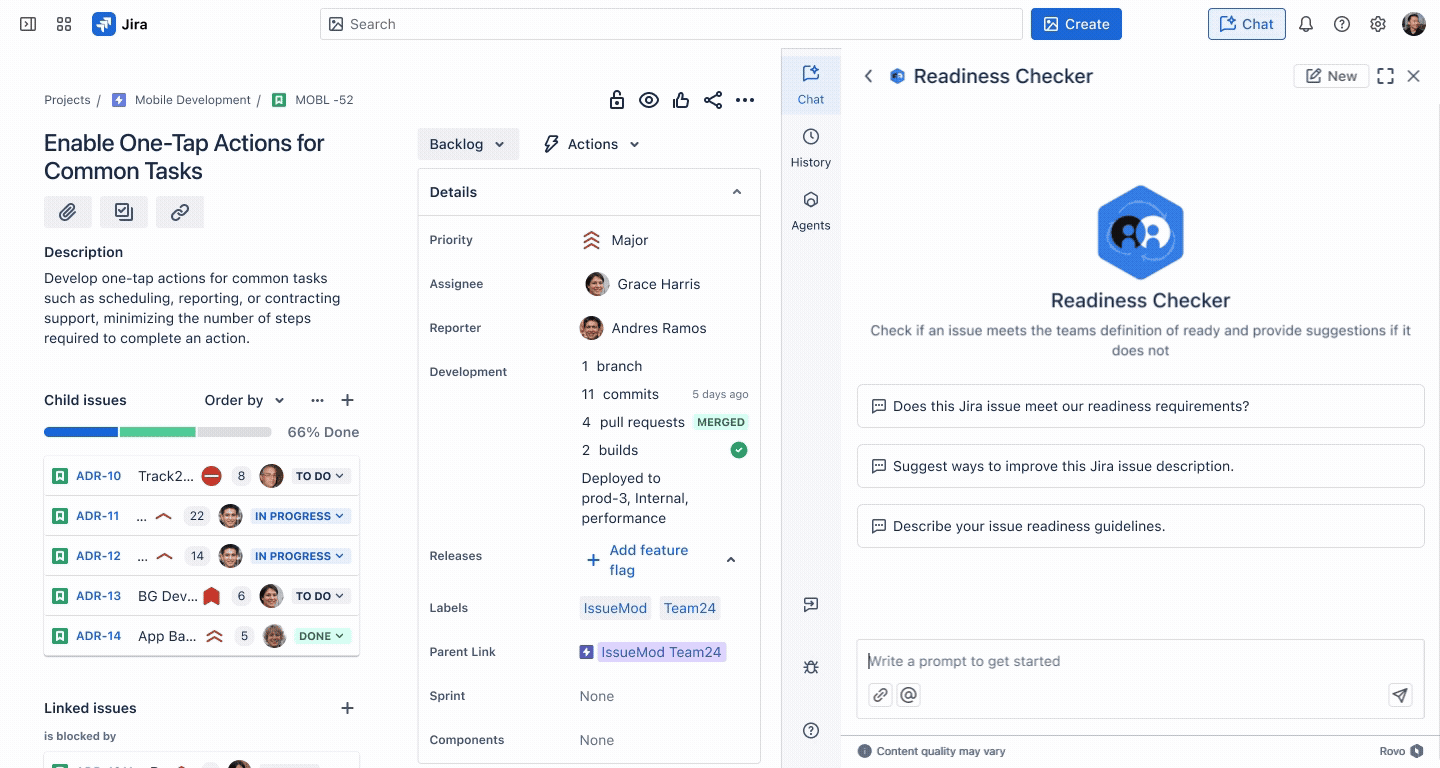1440x768 pixels.
Task: Open the app switcher grid icon
Action: tap(64, 24)
